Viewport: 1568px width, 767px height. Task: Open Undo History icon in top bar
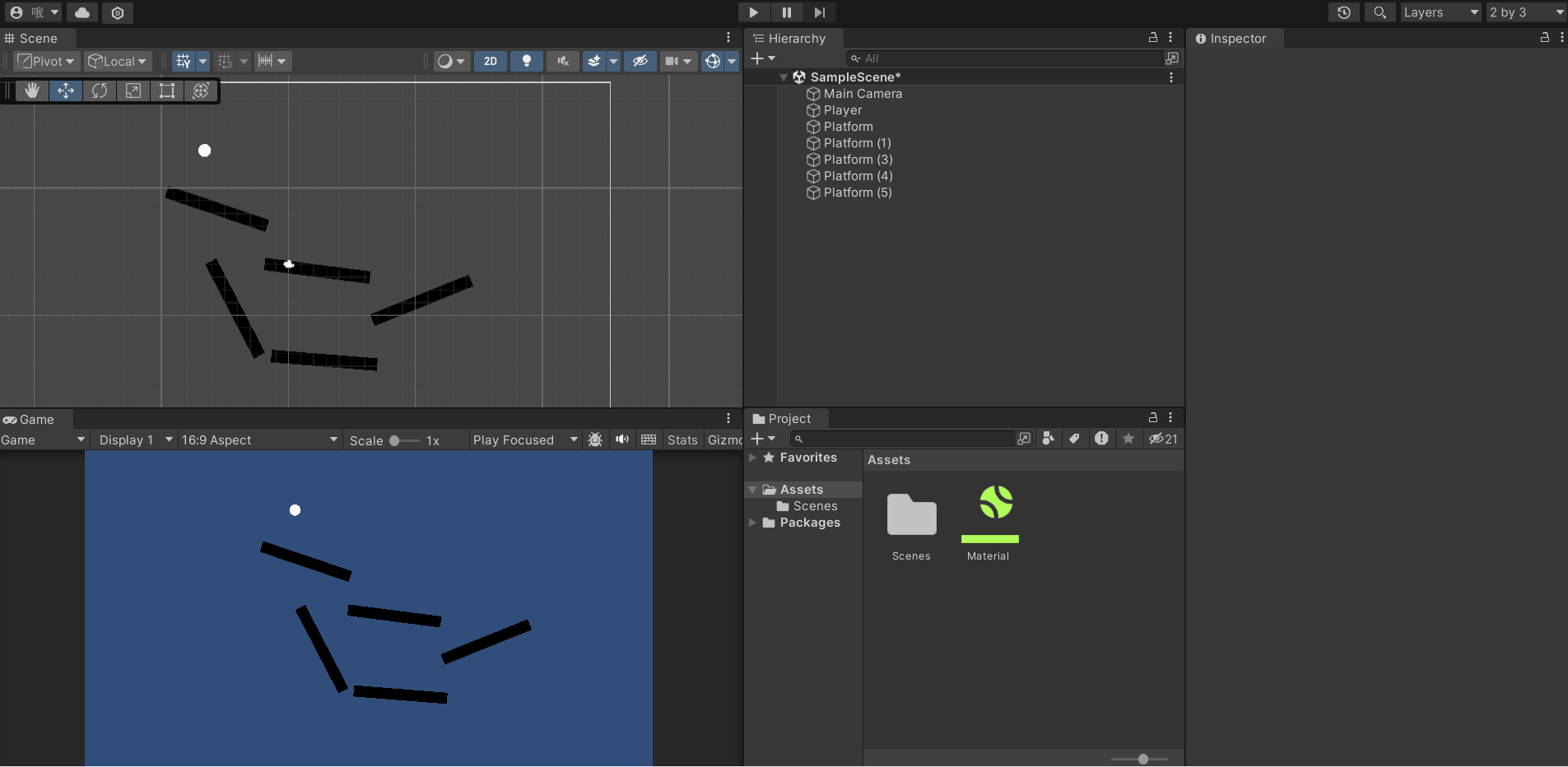1343,12
